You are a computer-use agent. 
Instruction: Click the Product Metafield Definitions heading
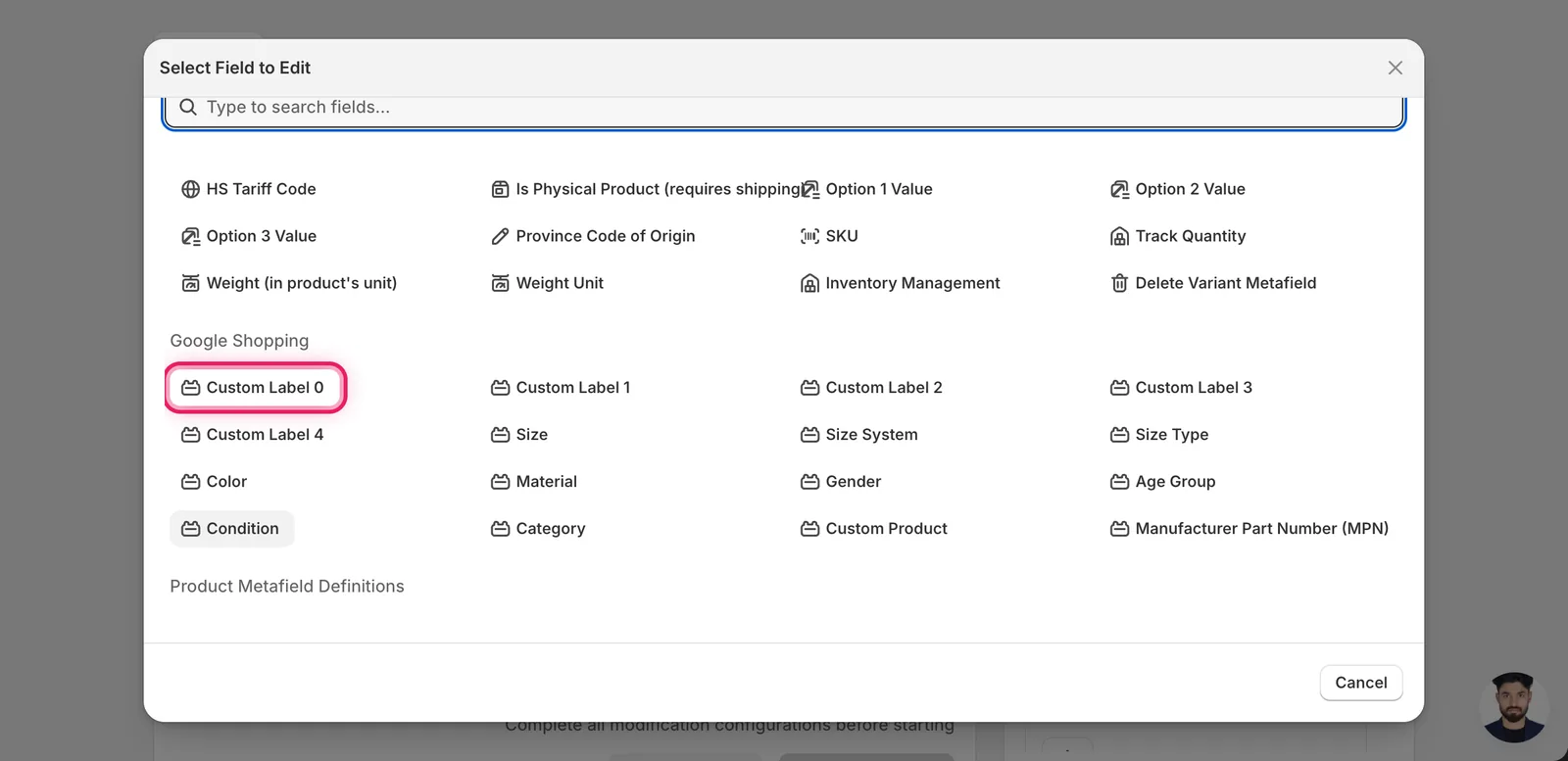pyautogui.click(x=287, y=587)
